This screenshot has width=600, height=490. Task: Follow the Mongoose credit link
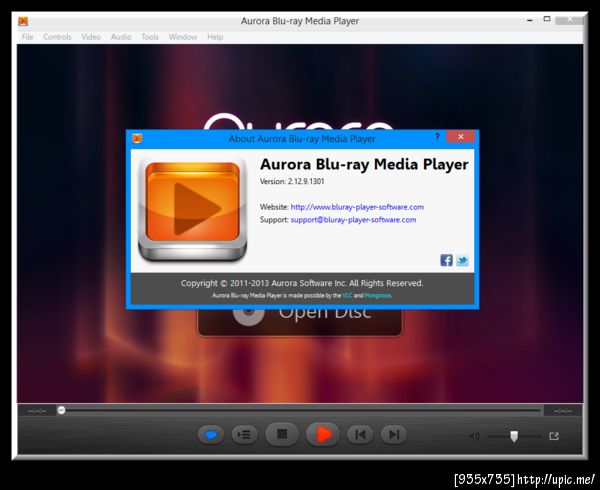point(378,295)
